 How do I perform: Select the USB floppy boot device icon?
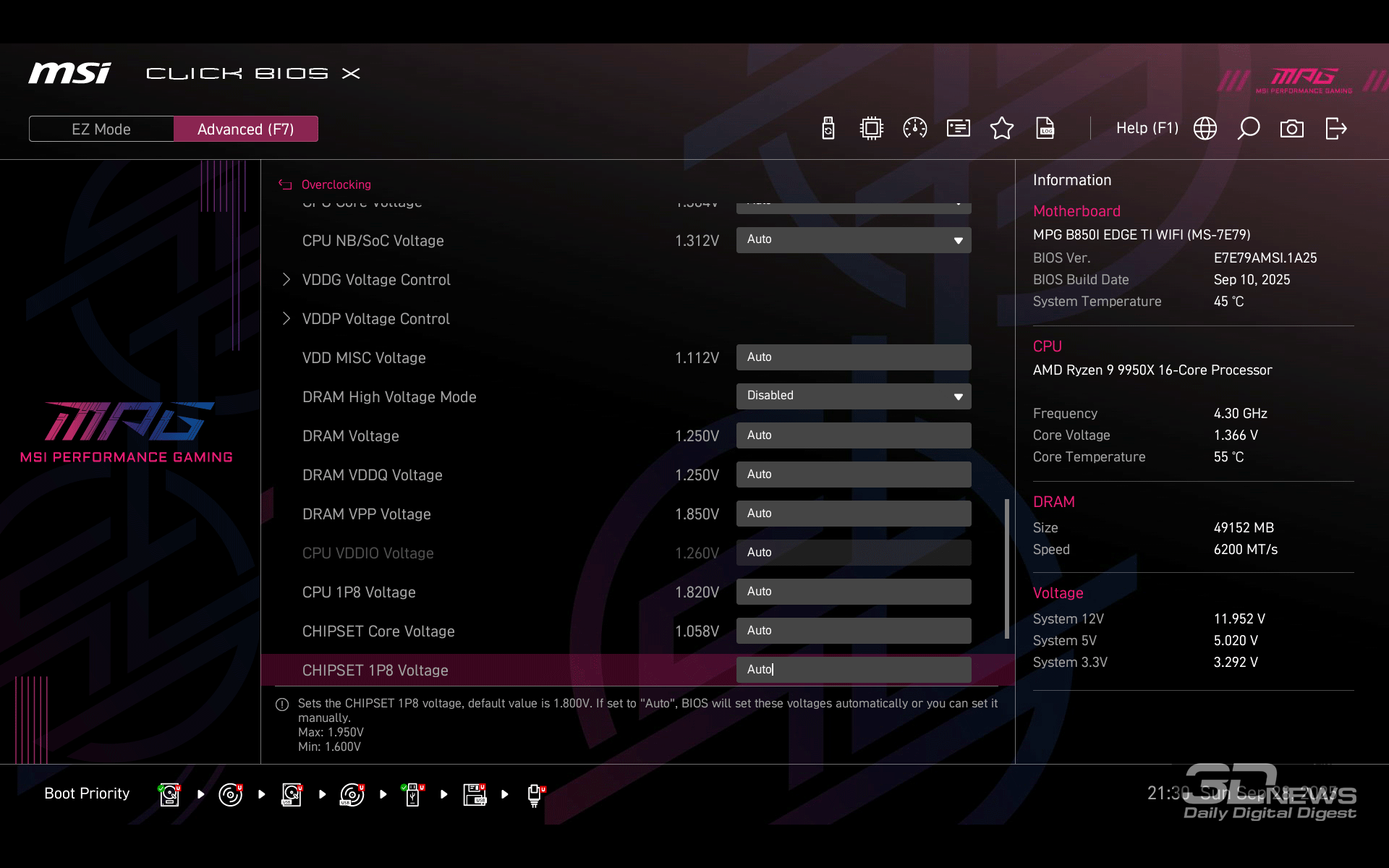click(475, 794)
